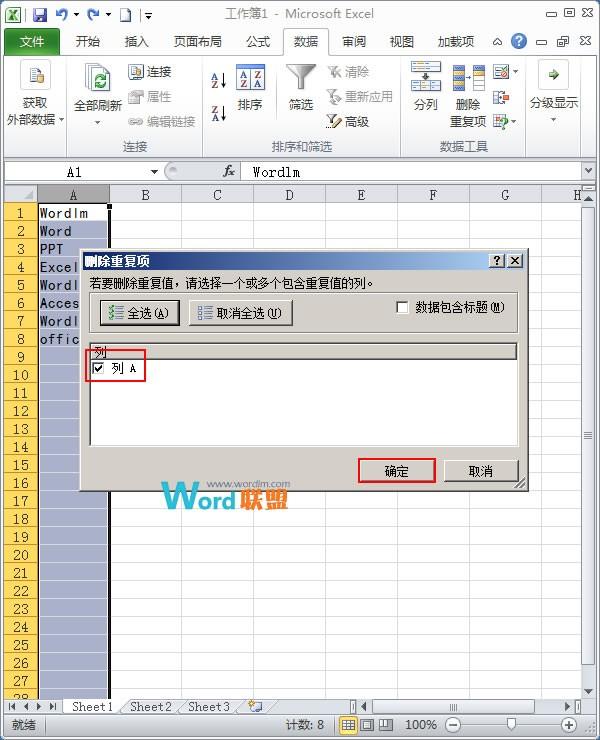
Task: Switch to Sheet3 worksheet
Action: (x=208, y=706)
